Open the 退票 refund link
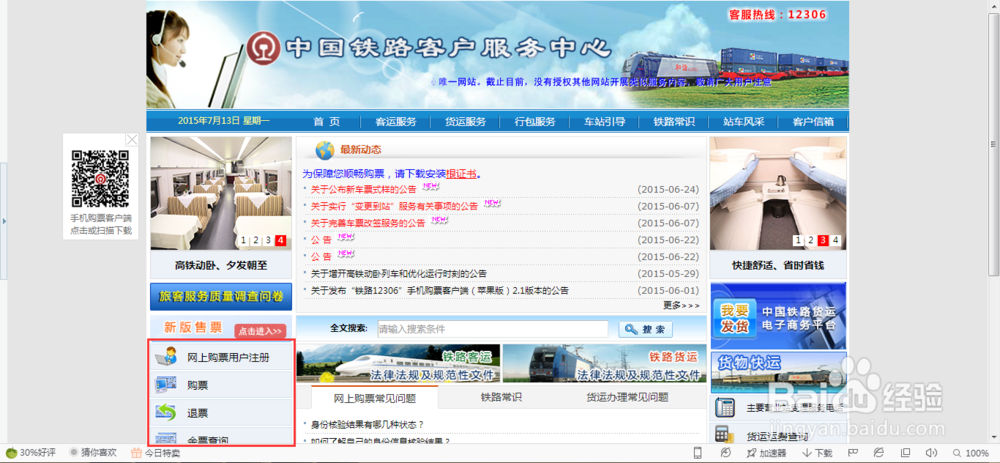1000x463 pixels. pyautogui.click(x=198, y=413)
